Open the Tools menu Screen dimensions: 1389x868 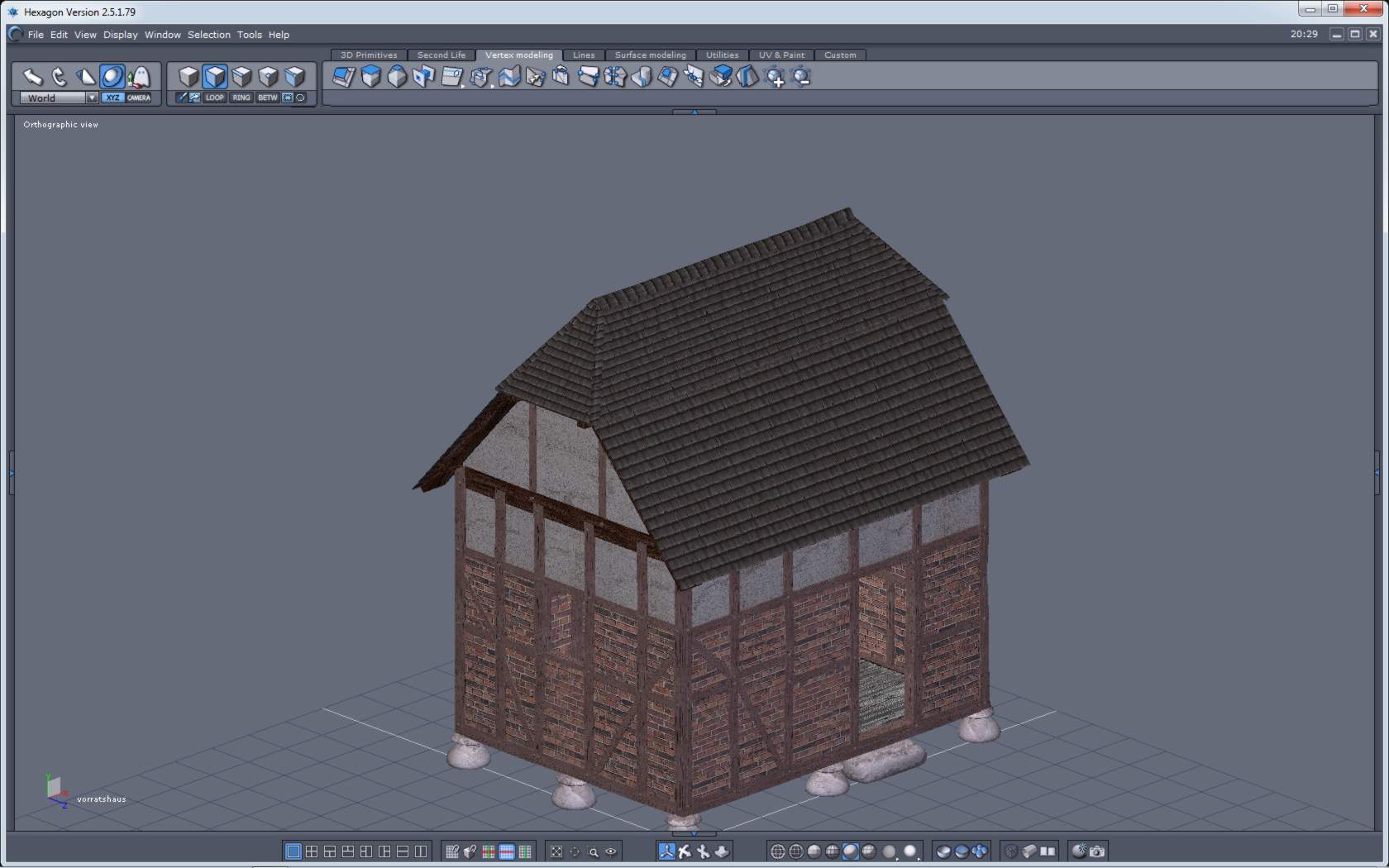249,35
